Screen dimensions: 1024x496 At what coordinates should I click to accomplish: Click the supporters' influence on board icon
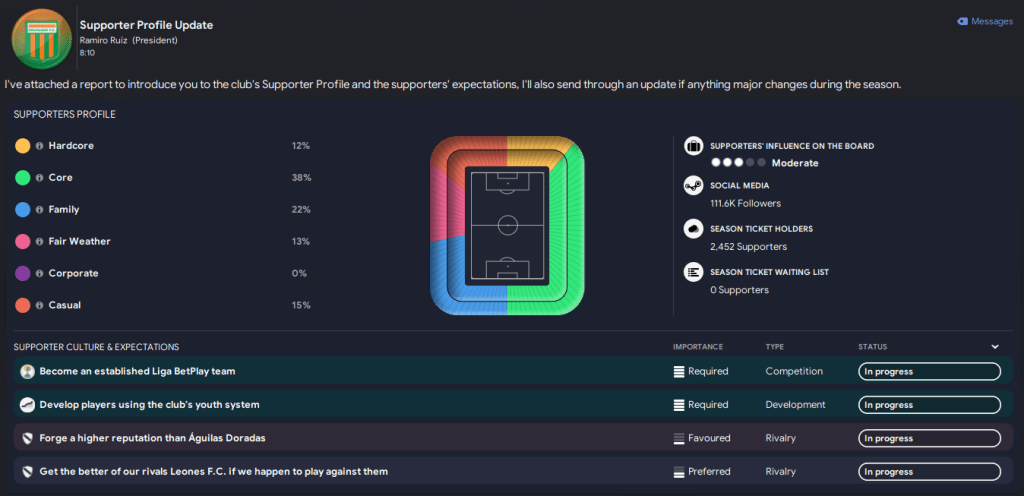[693, 146]
